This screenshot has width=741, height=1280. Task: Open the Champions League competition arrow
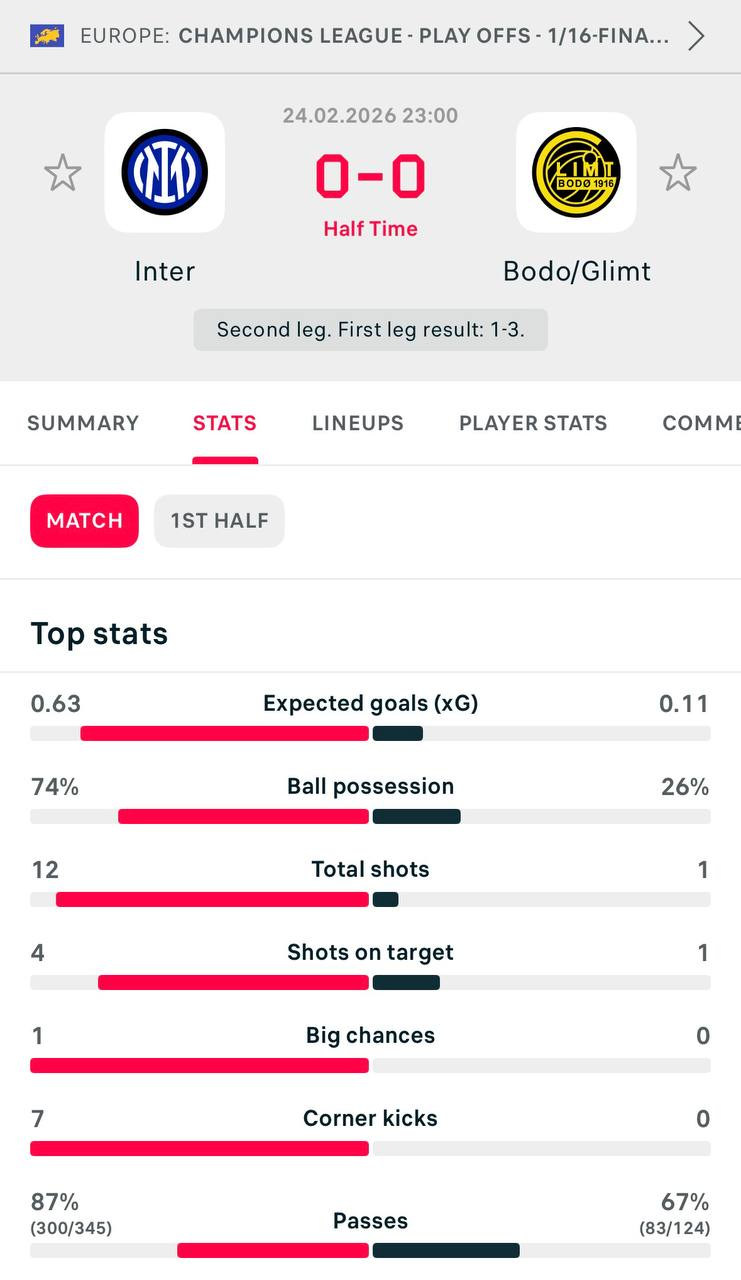pyautogui.click(x=696, y=37)
